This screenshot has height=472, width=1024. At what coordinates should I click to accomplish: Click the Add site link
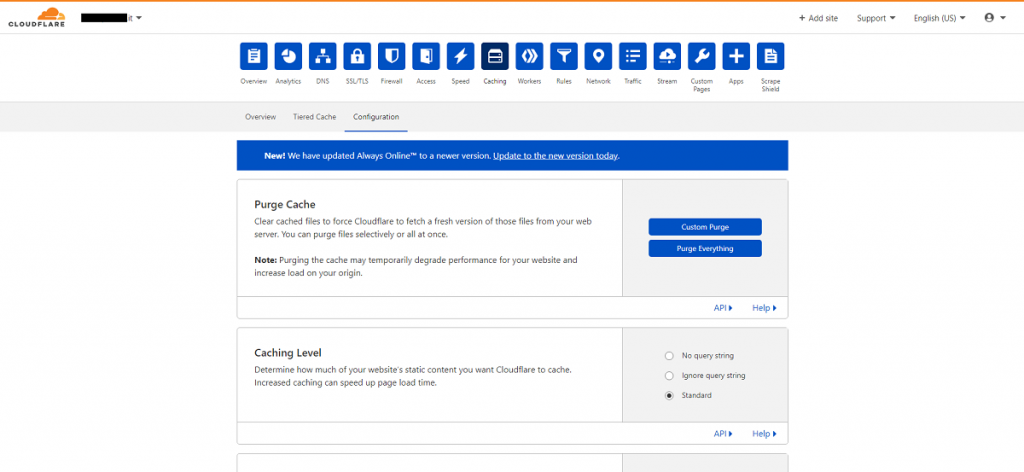818,18
